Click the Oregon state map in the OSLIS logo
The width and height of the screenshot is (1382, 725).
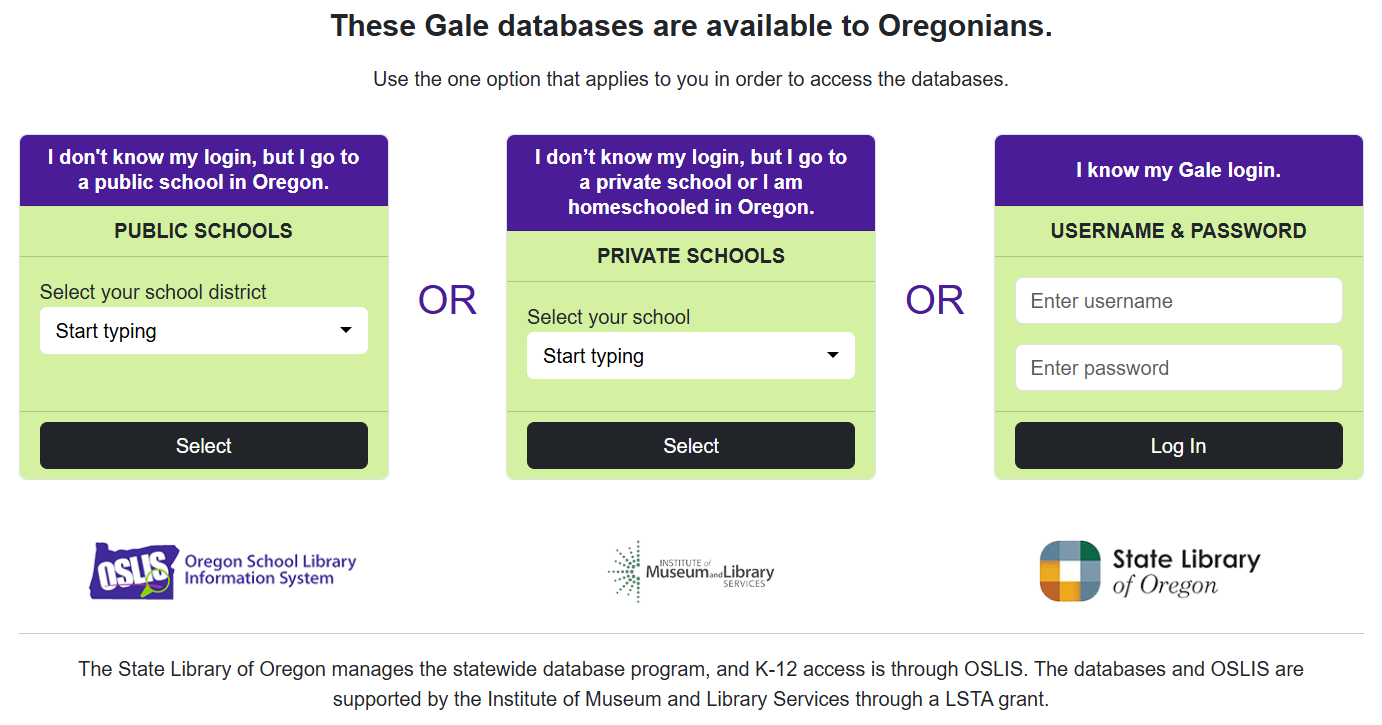coord(133,570)
